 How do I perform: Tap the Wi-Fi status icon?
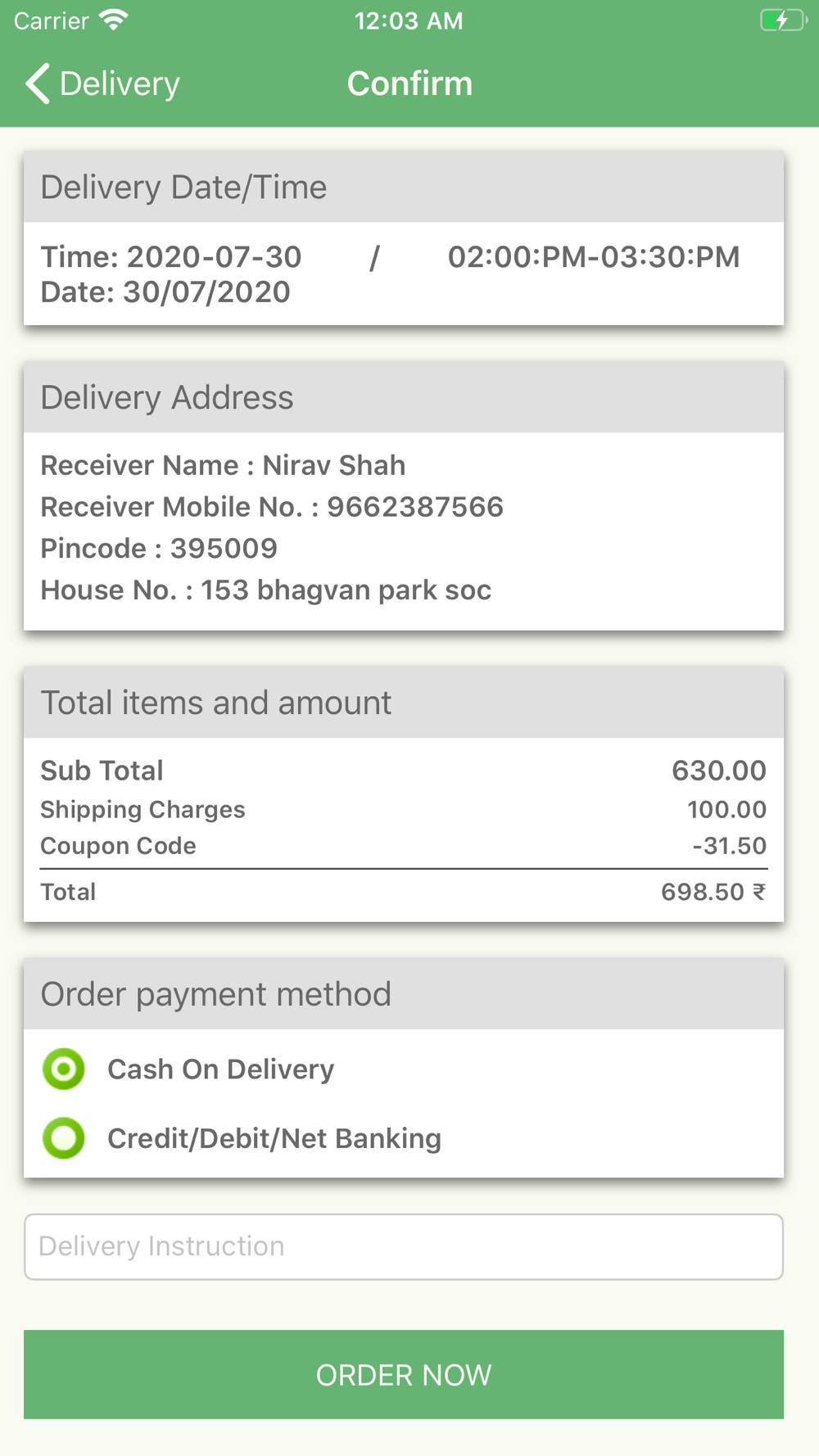click(x=113, y=20)
